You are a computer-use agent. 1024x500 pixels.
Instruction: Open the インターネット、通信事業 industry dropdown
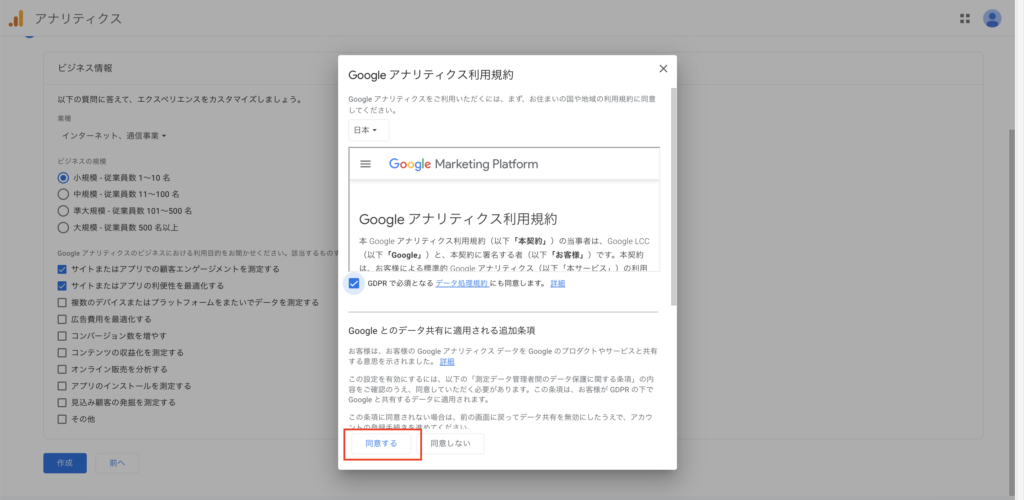[x=114, y=136]
